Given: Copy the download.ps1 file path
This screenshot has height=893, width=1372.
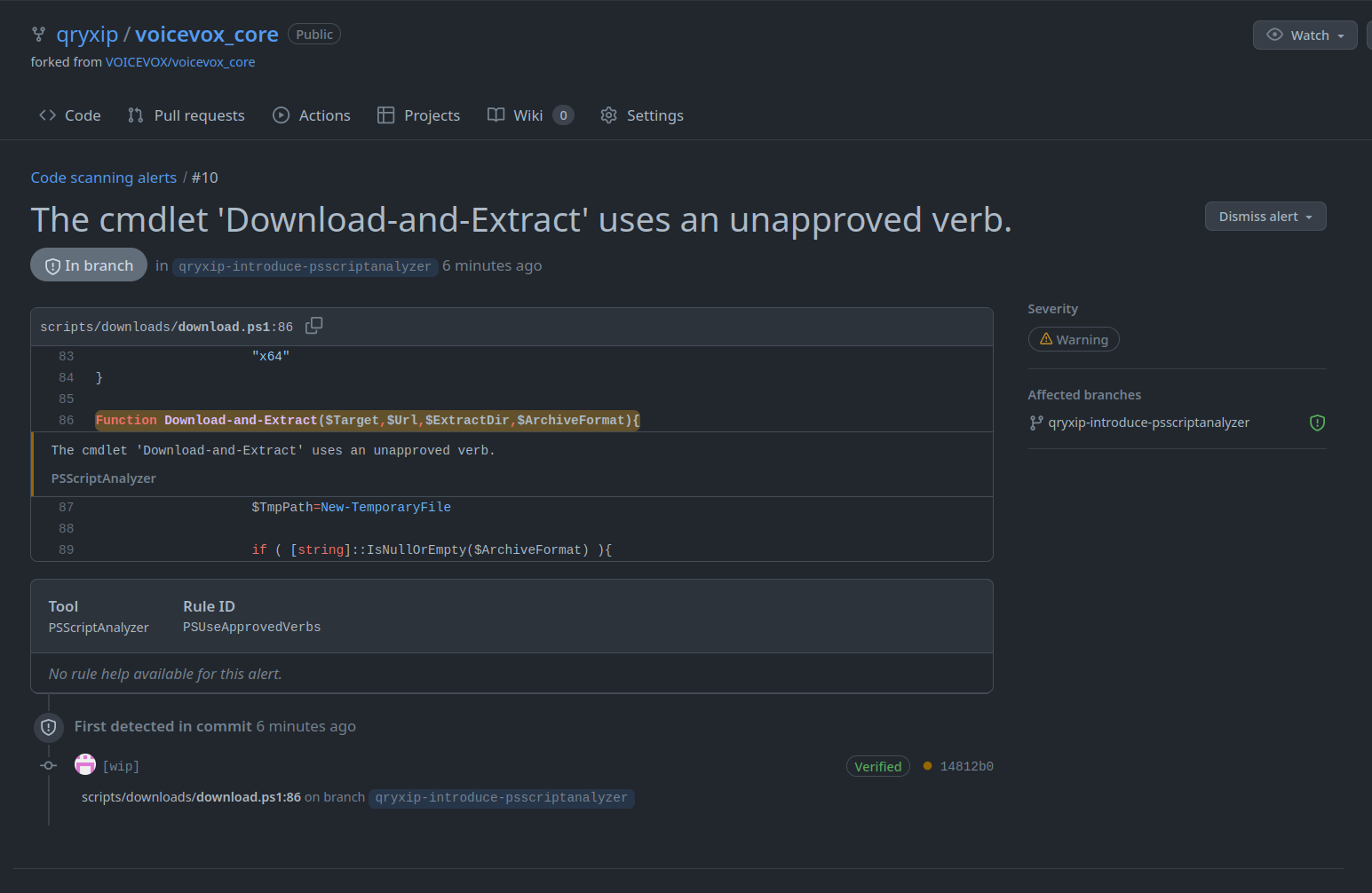Looking at the screenshot, I should coord(313,326).
